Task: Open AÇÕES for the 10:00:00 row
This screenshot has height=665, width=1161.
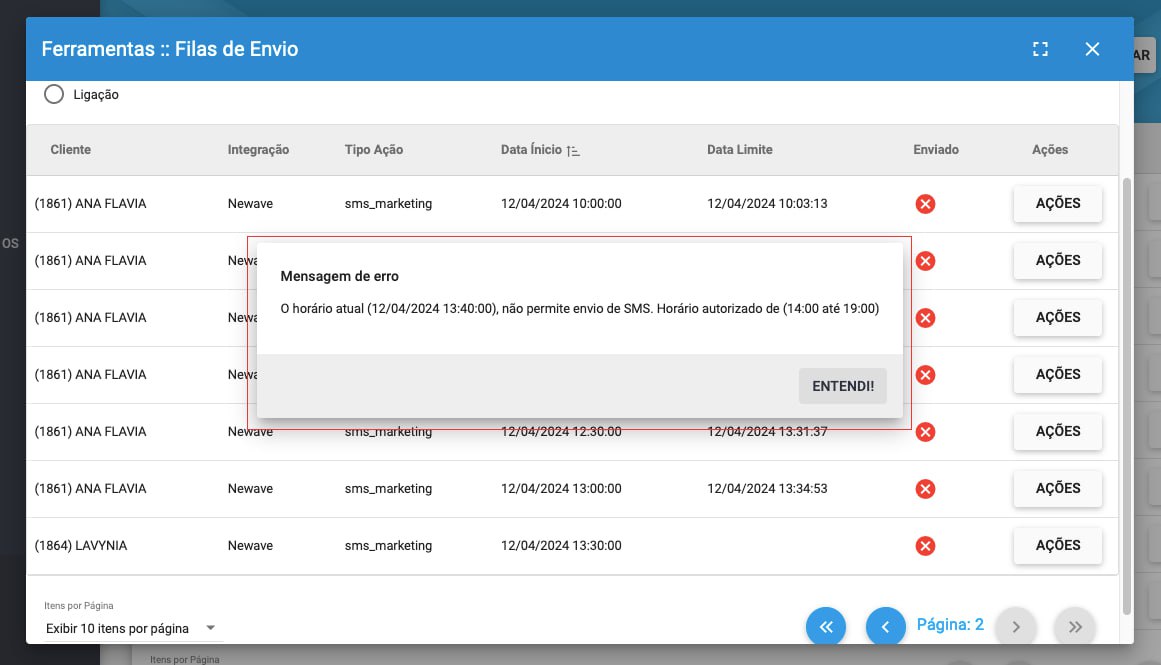Action: 1057,204
